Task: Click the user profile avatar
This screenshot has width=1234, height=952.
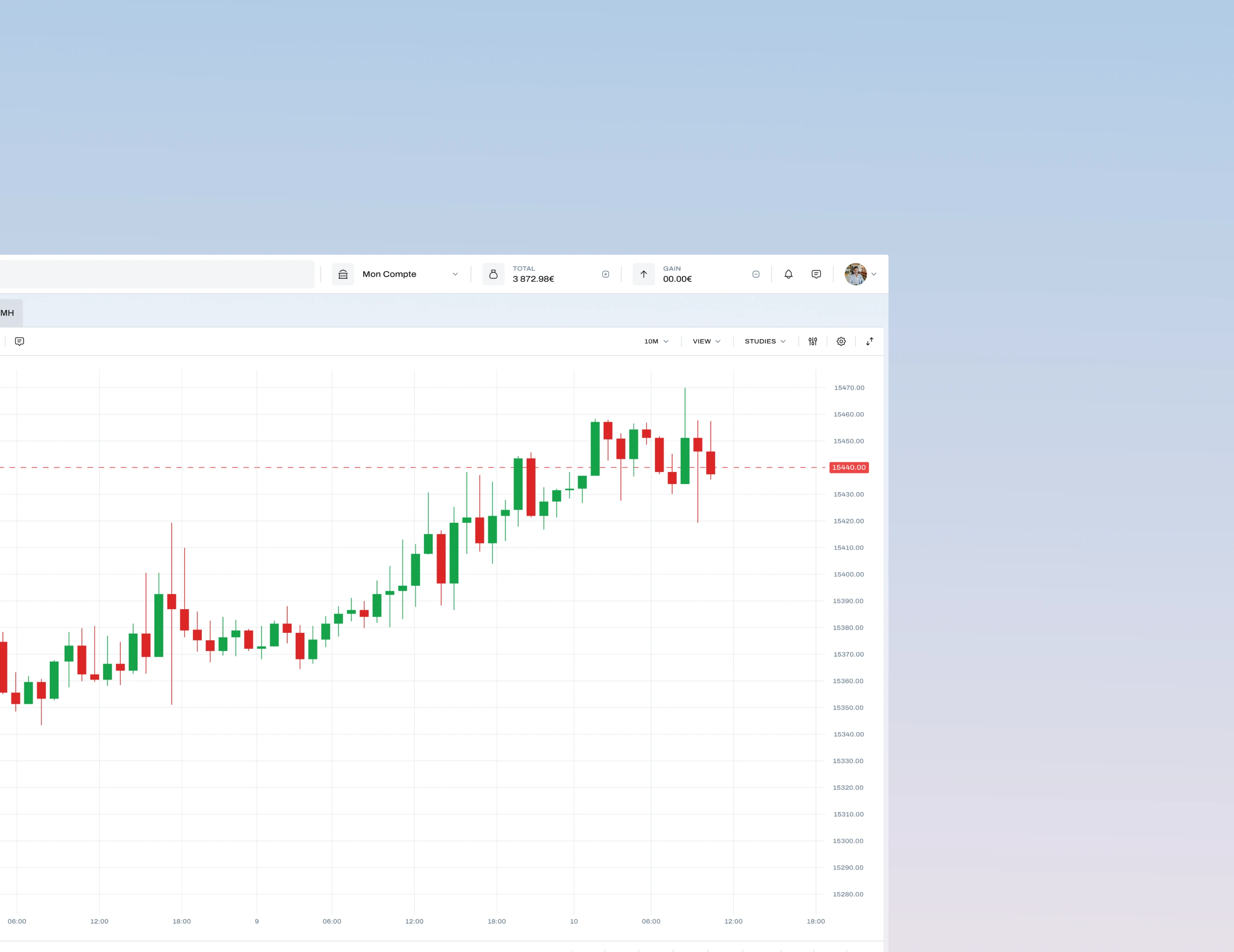Action: (855, 274)
